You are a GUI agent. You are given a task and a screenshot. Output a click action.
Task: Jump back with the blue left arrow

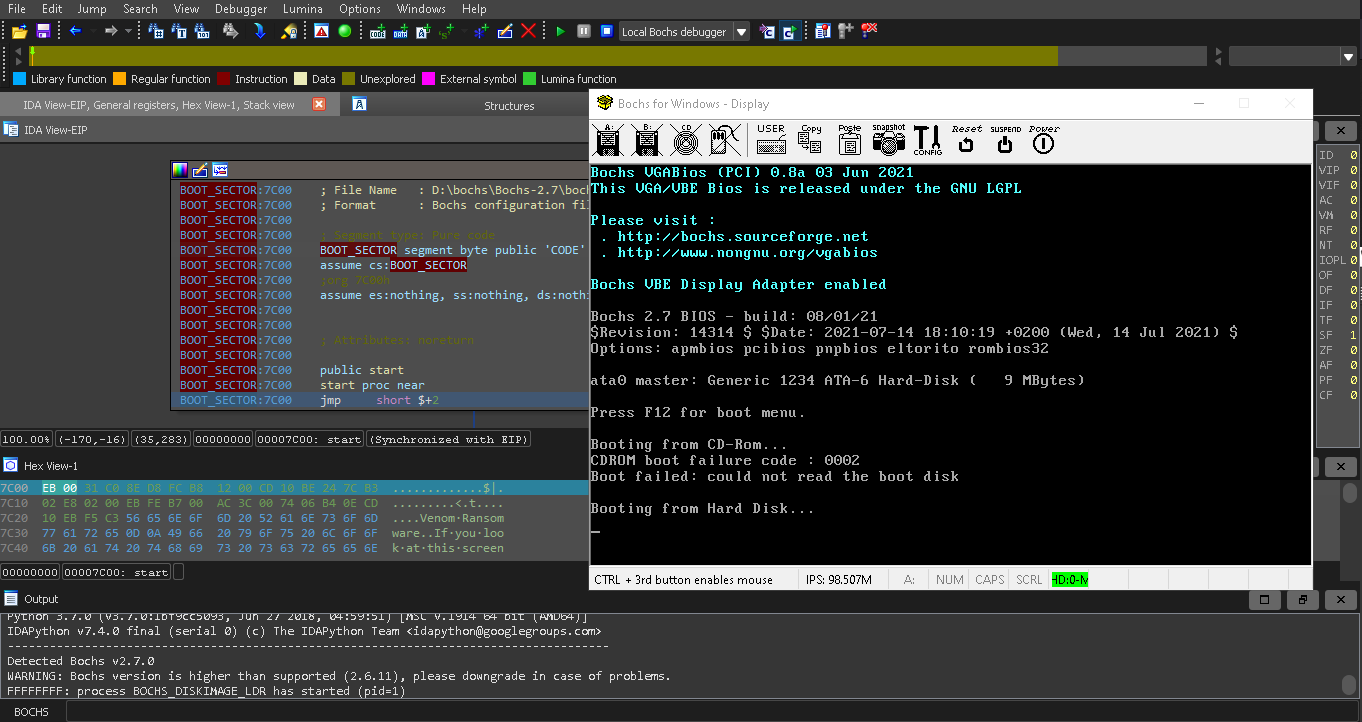(x=76, y=31)
